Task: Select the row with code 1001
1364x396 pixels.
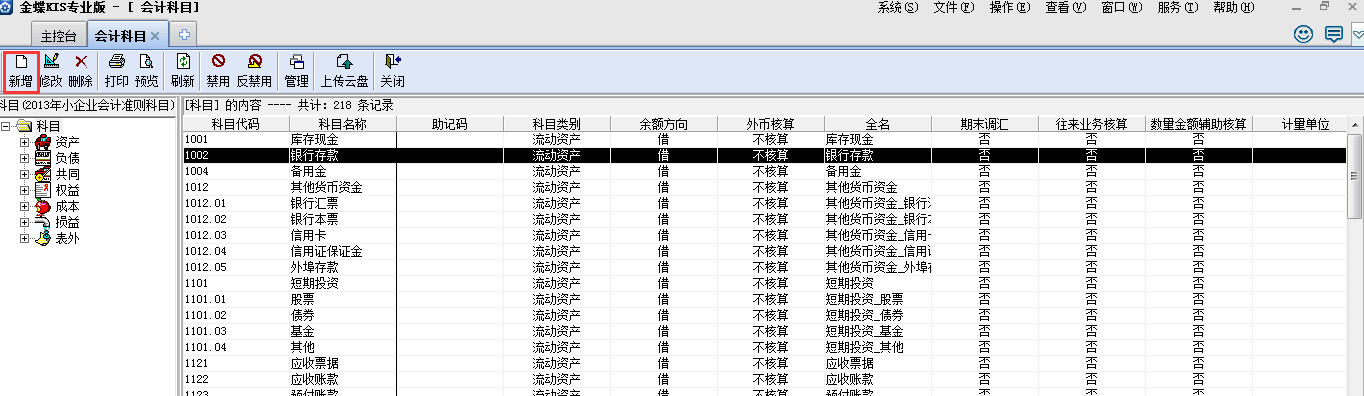Action: [765, 140]
